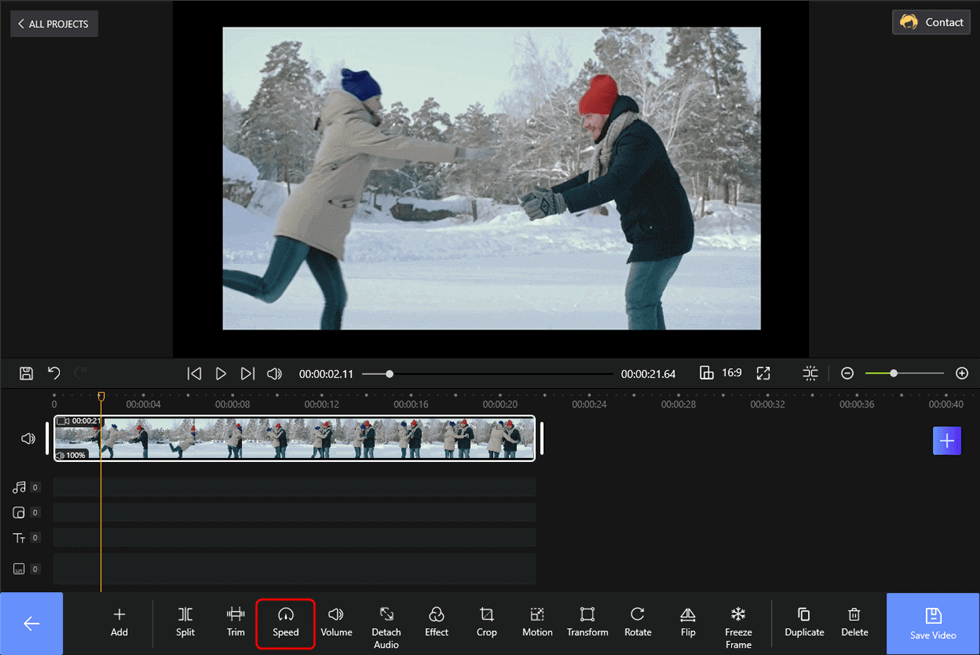Select the text track icon
This screenshot has height=655, width=980.
pos(19,538)
